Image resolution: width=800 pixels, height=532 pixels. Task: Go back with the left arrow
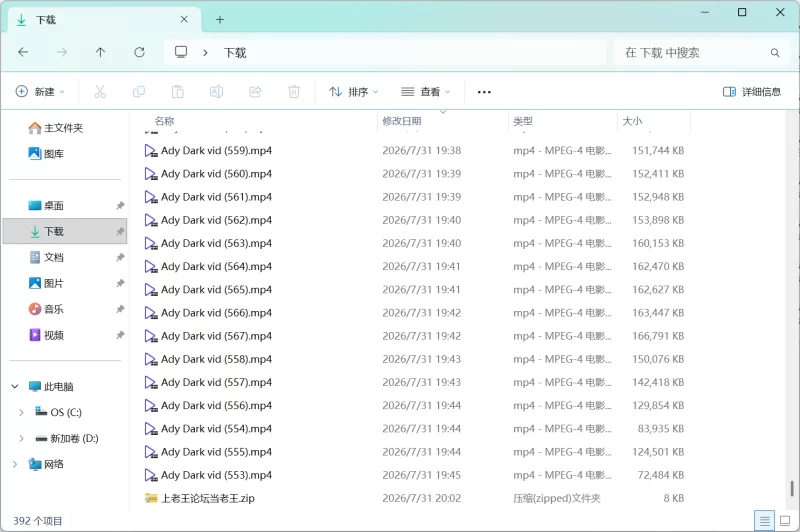[23, 52]
